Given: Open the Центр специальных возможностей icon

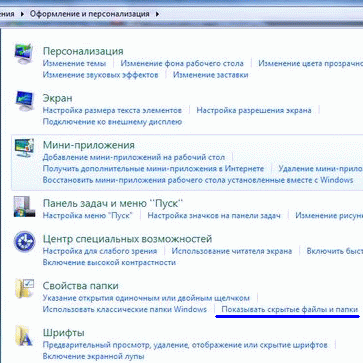Looking at the screenshot, I should (24, 242).
